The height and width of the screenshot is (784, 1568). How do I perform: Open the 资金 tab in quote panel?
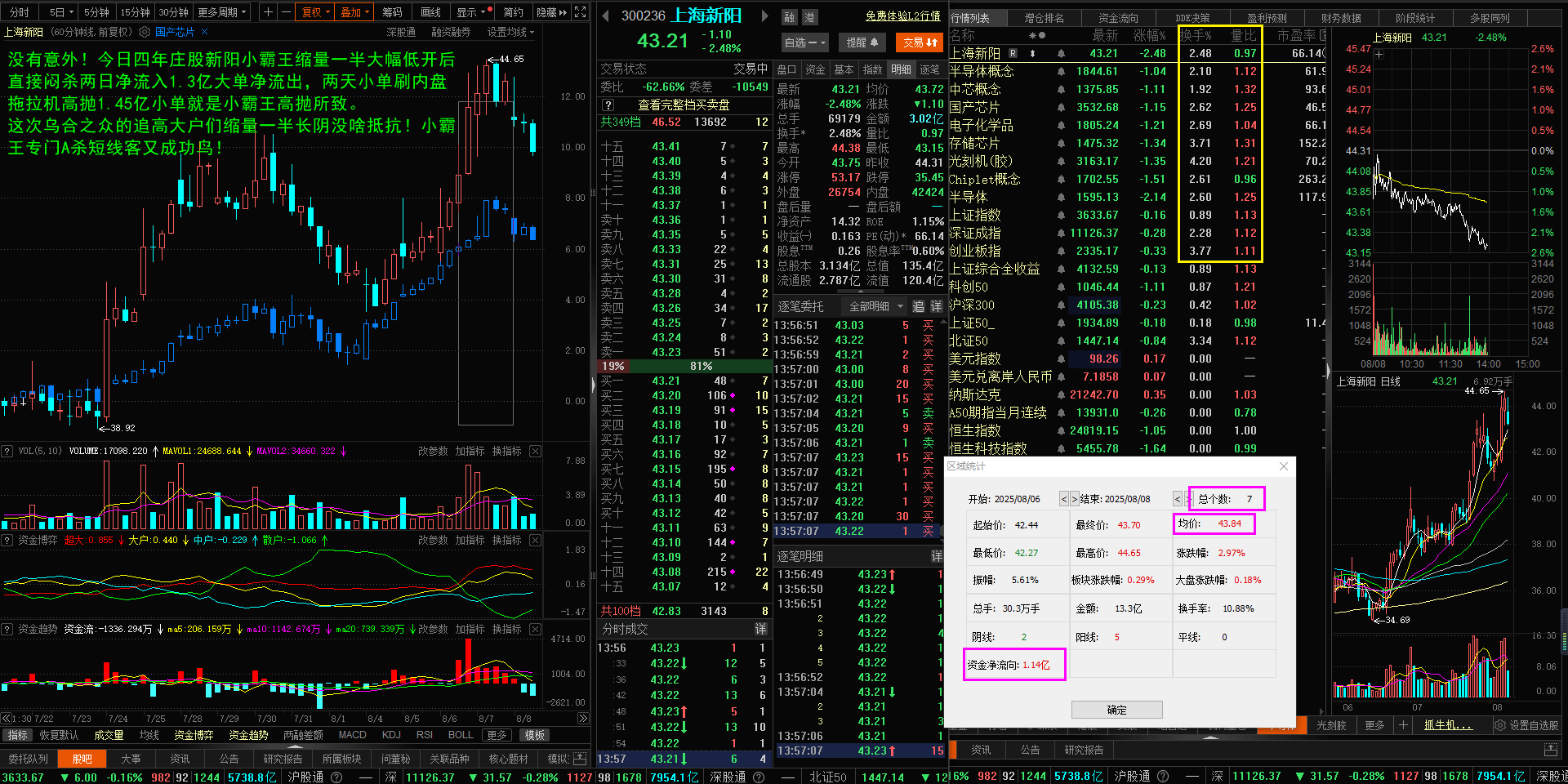[815, 69]
